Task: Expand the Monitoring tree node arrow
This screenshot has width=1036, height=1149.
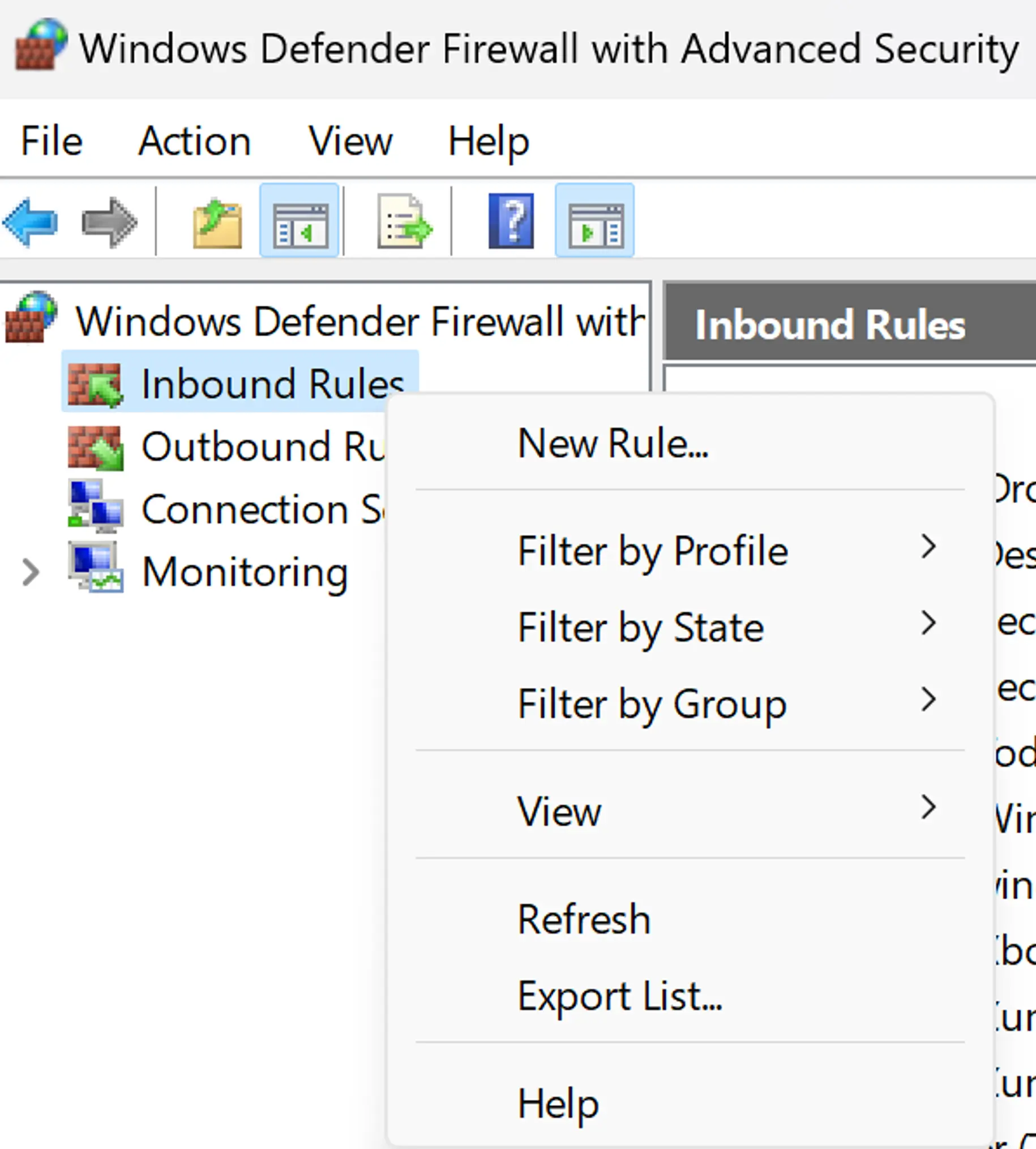Action: pyautogui.click(x=31, y=572)
